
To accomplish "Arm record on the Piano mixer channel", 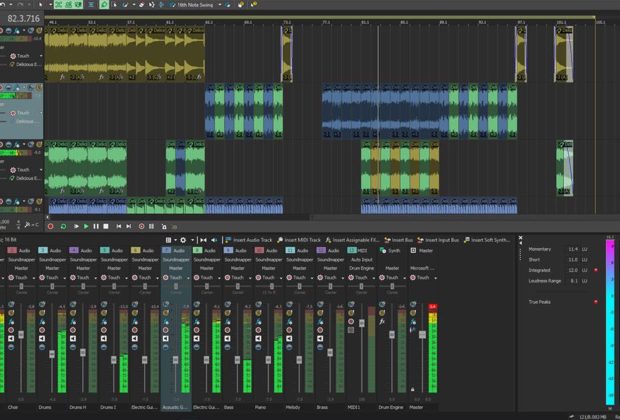I will click(x=258, y=330).
